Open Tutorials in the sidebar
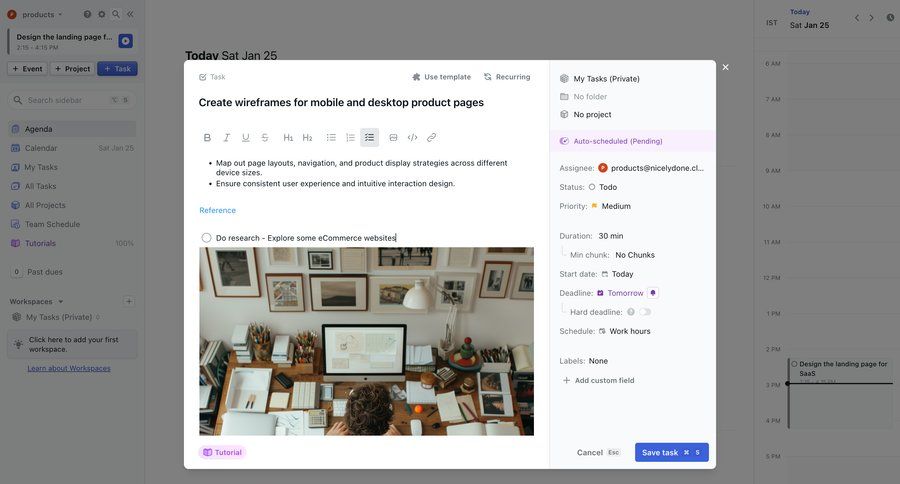Screen dimensions: 900x484 tap(72, 243)
